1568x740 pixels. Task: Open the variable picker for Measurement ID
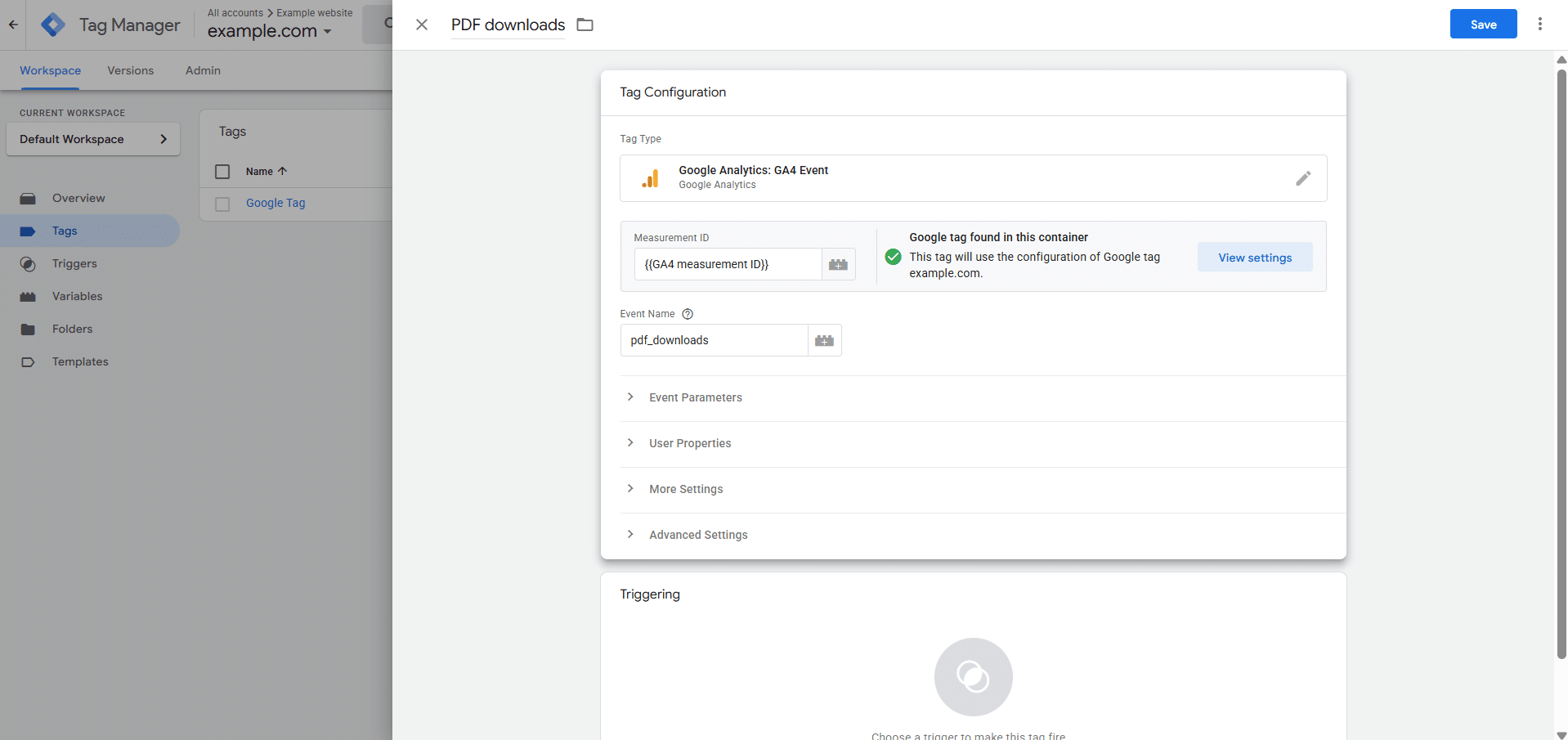(x=838, y=263)
